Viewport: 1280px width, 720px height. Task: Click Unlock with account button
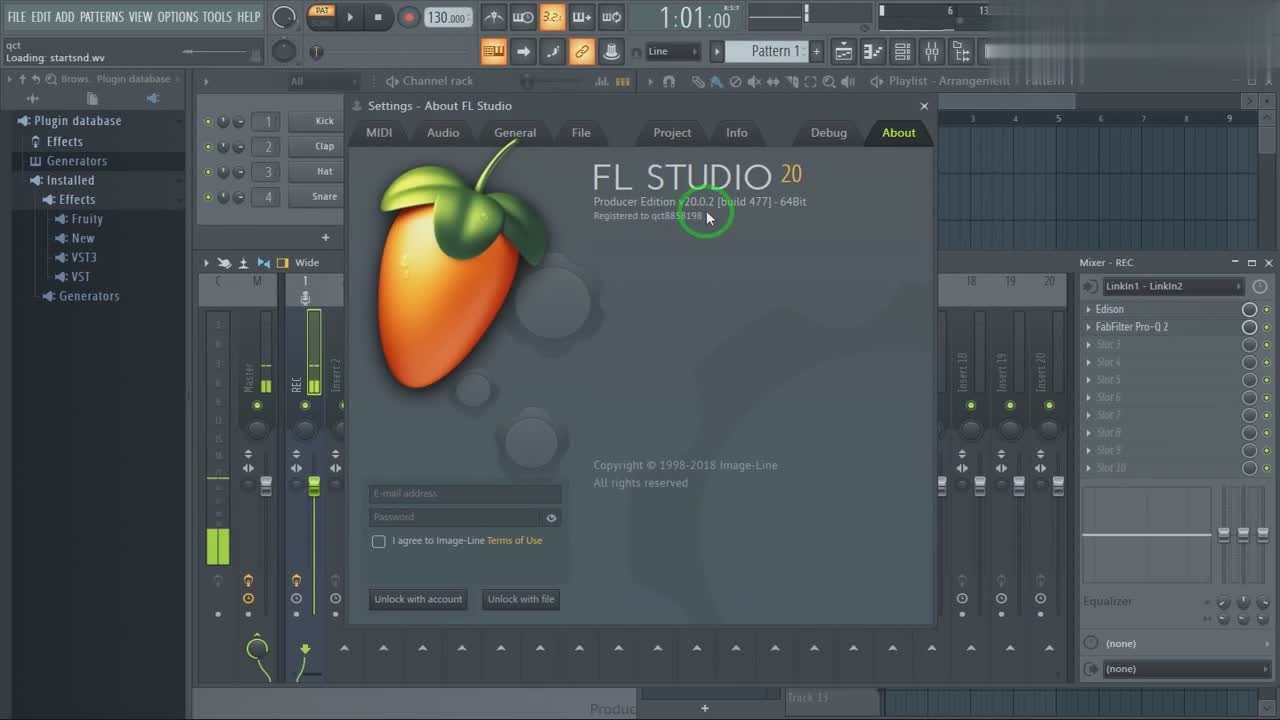418,600
